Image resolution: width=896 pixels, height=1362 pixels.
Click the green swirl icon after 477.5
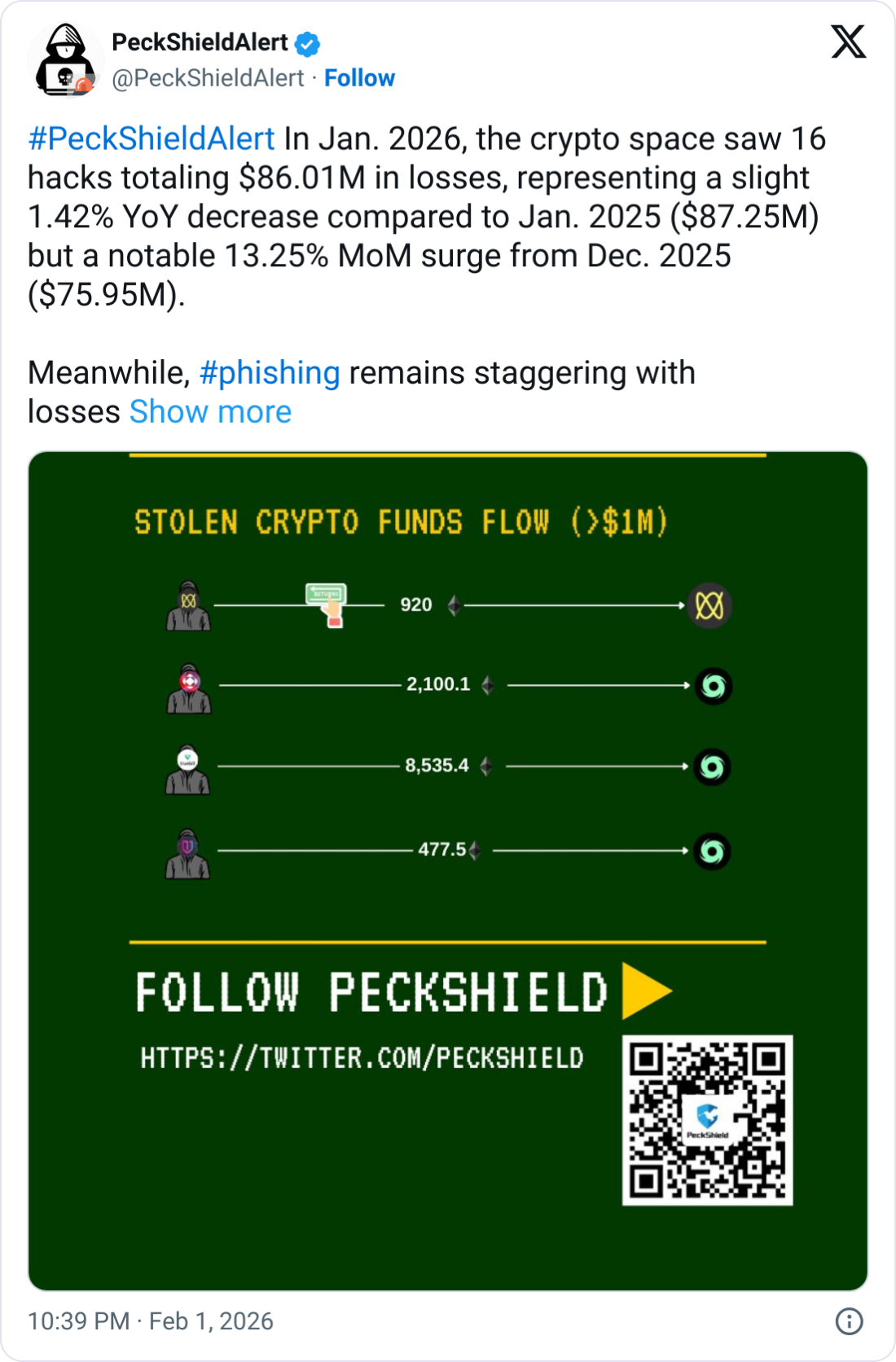(712, 851)
